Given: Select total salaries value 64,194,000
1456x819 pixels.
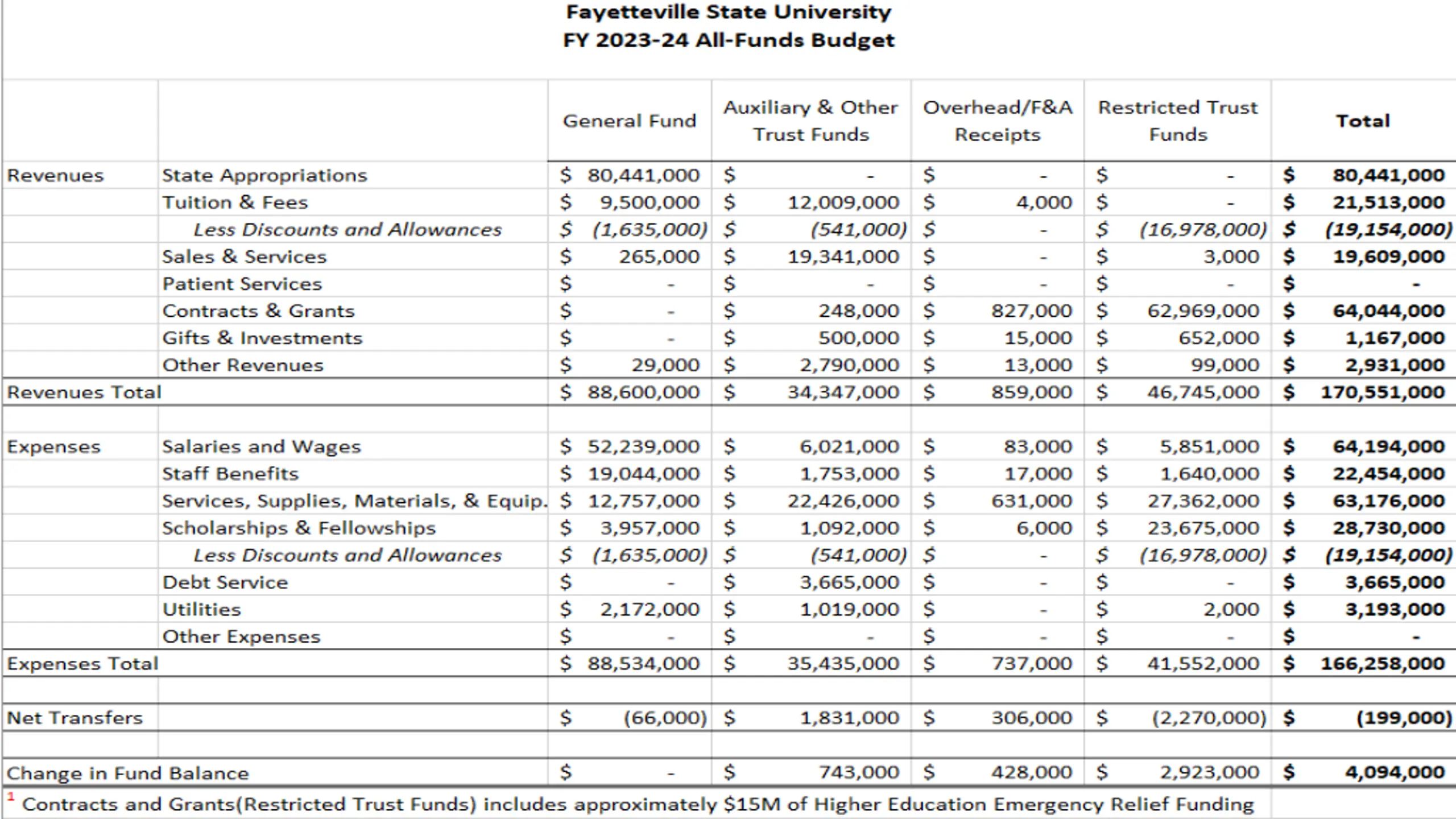Looking at the screenshot, I should [x=1389, y=446].
